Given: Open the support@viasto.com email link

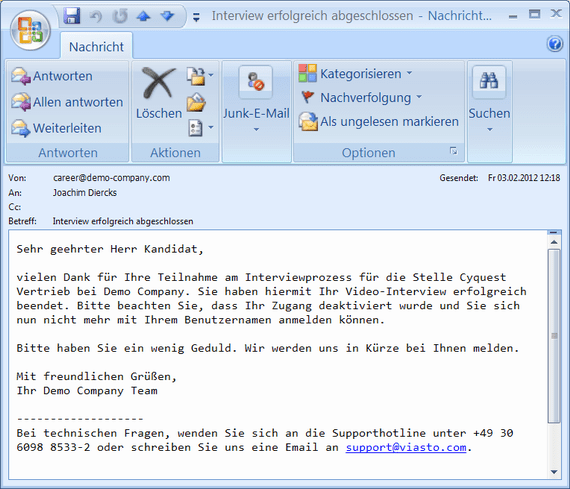Looking at the screenshot, I should tap(406, 447).
